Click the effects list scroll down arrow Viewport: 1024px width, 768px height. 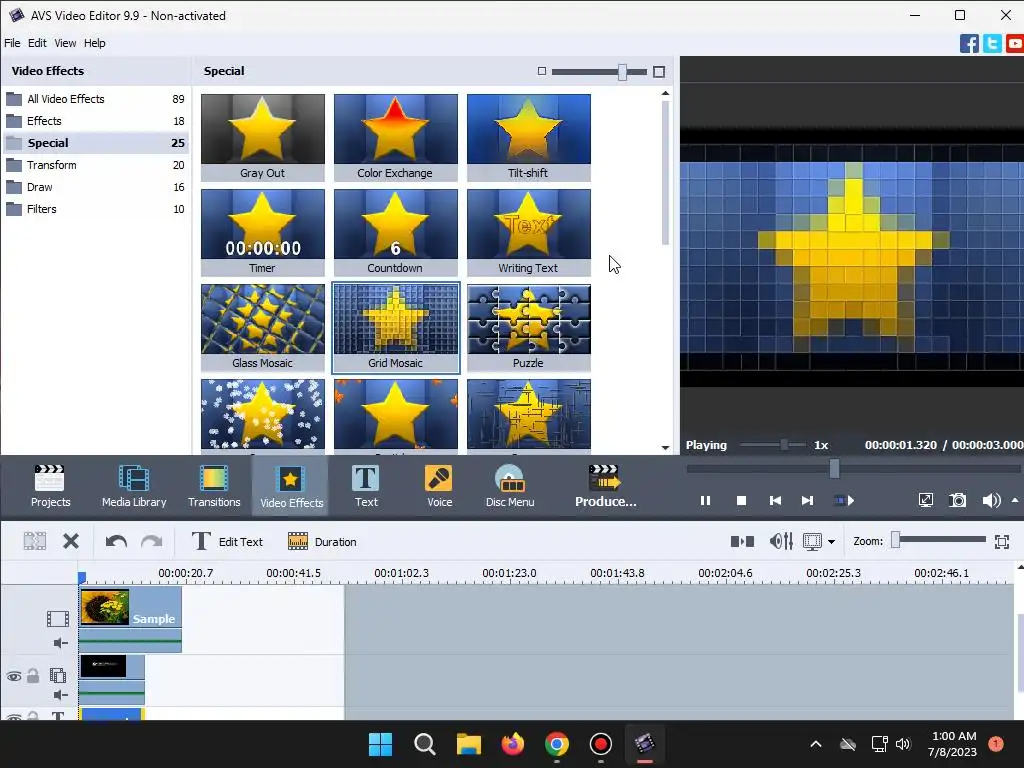tap(665, 447)
